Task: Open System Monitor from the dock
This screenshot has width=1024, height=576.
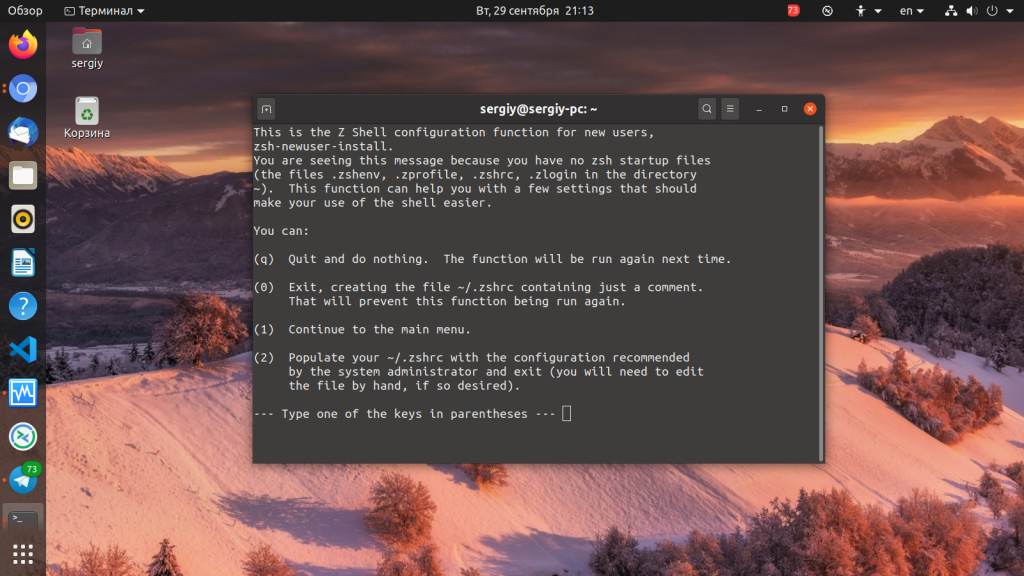Action: [23, 393]
